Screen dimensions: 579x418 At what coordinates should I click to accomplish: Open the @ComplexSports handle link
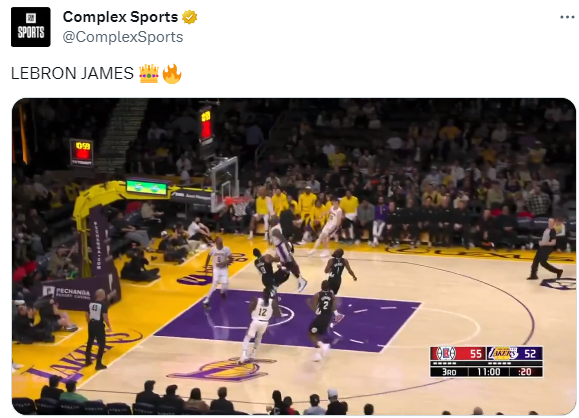123,37
